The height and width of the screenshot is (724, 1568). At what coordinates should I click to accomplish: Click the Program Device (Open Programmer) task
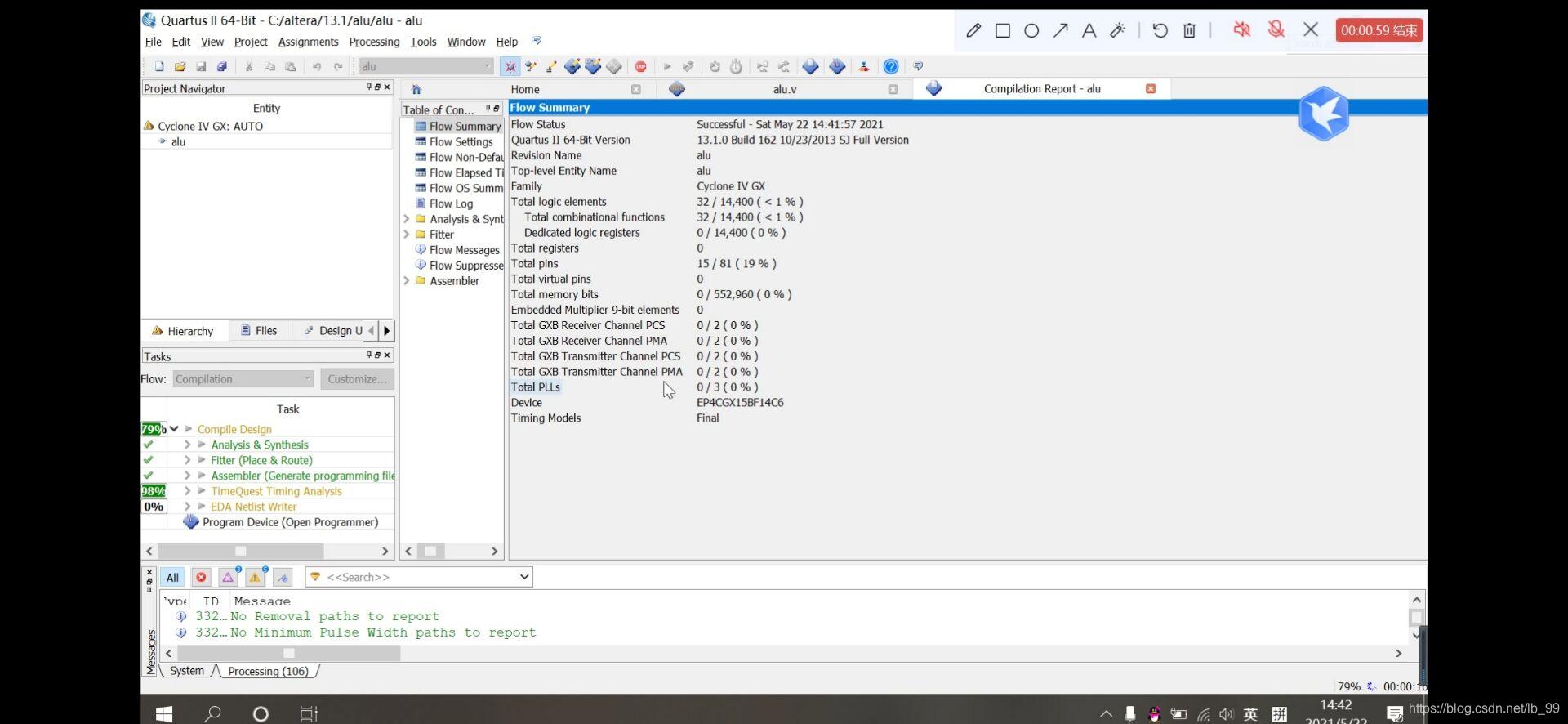[x=290, y=522]
